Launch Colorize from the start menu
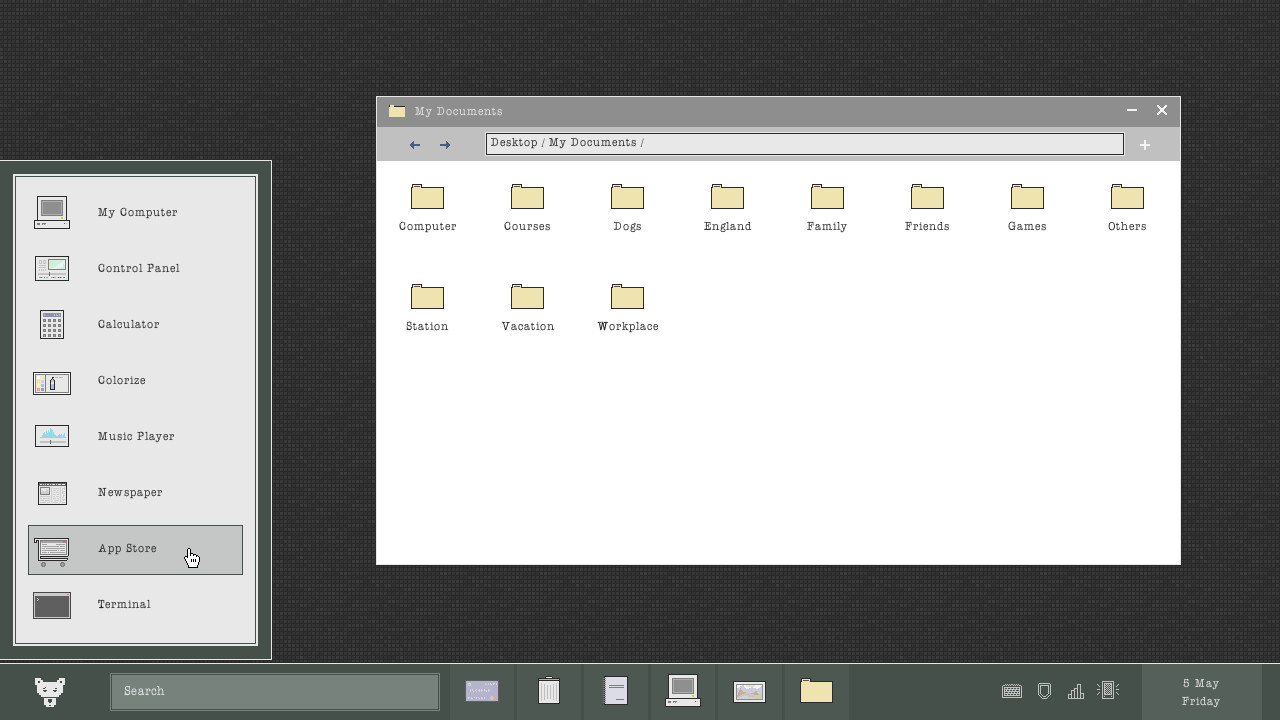The image size is (1280, 720). [122, 381]
